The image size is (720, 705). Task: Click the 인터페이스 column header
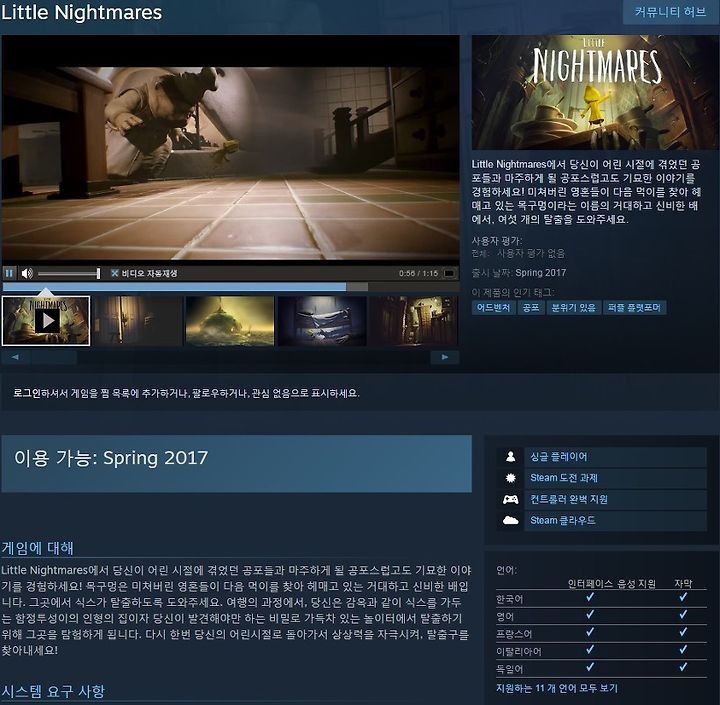pyautogui.click(x=590, y=583)
